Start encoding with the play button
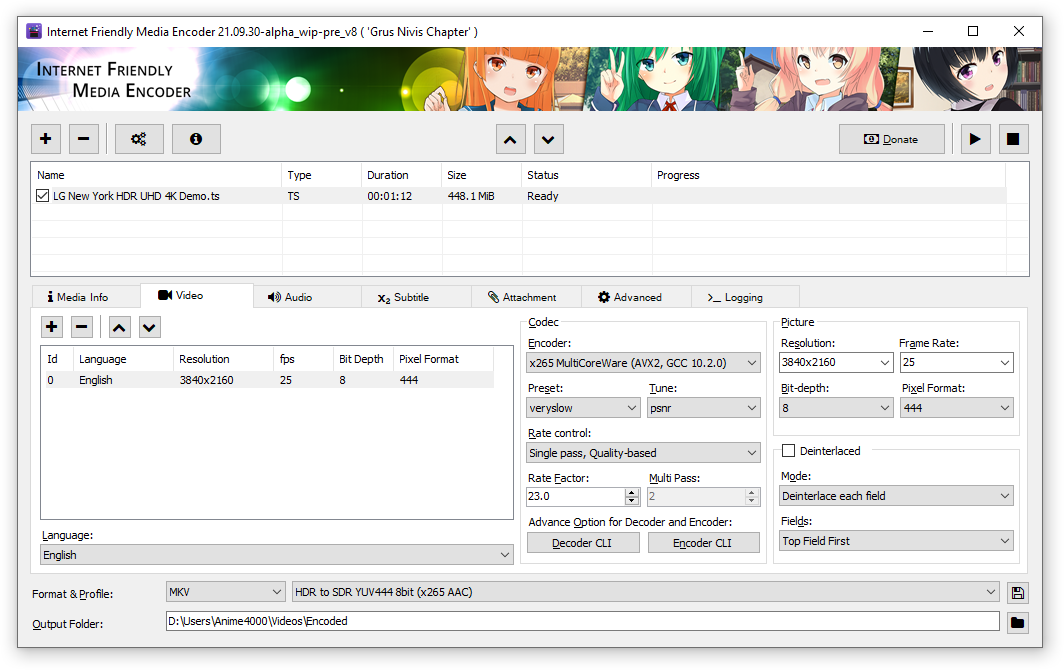Viewport: 1064px width, 670px height. point(975,138)
